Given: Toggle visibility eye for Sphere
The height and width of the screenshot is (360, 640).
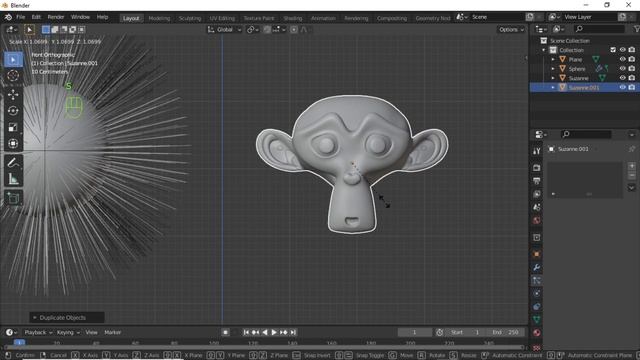Looking at the screenshot, I should (x=622, y=69).
